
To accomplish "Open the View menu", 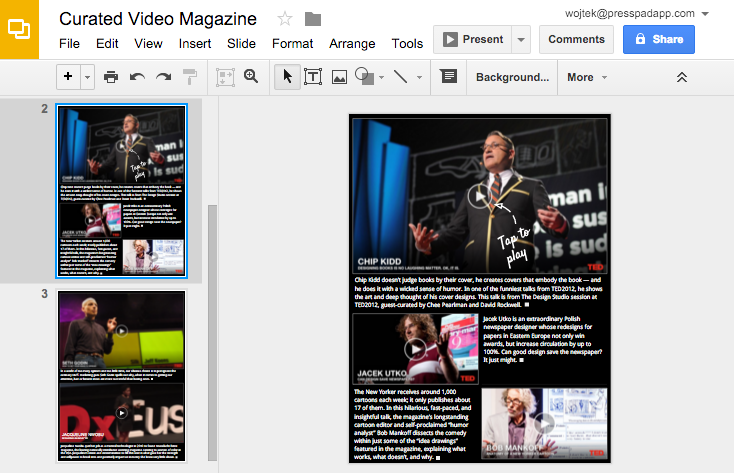I will coord(148,44).
